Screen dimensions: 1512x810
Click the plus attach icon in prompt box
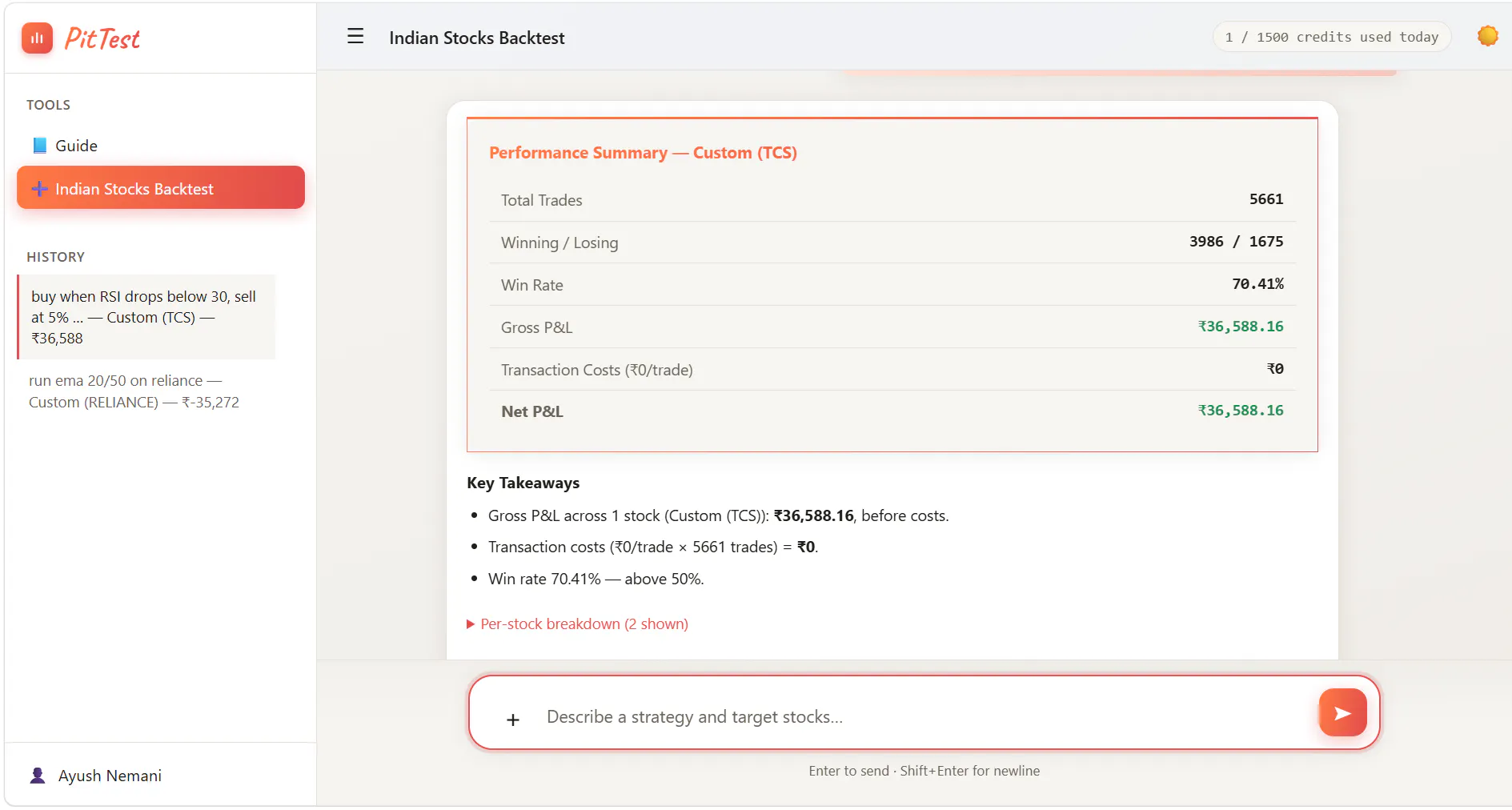coord(513,720)
